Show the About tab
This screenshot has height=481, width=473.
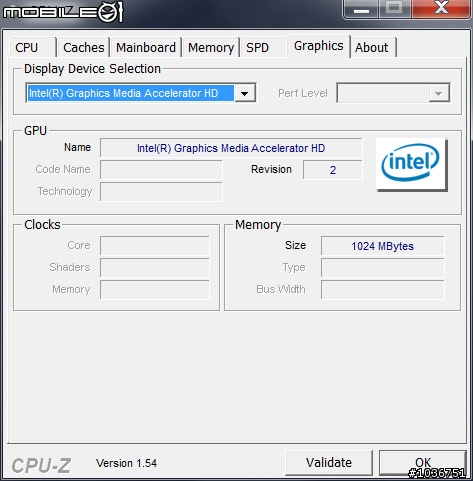tap(373, 47)
